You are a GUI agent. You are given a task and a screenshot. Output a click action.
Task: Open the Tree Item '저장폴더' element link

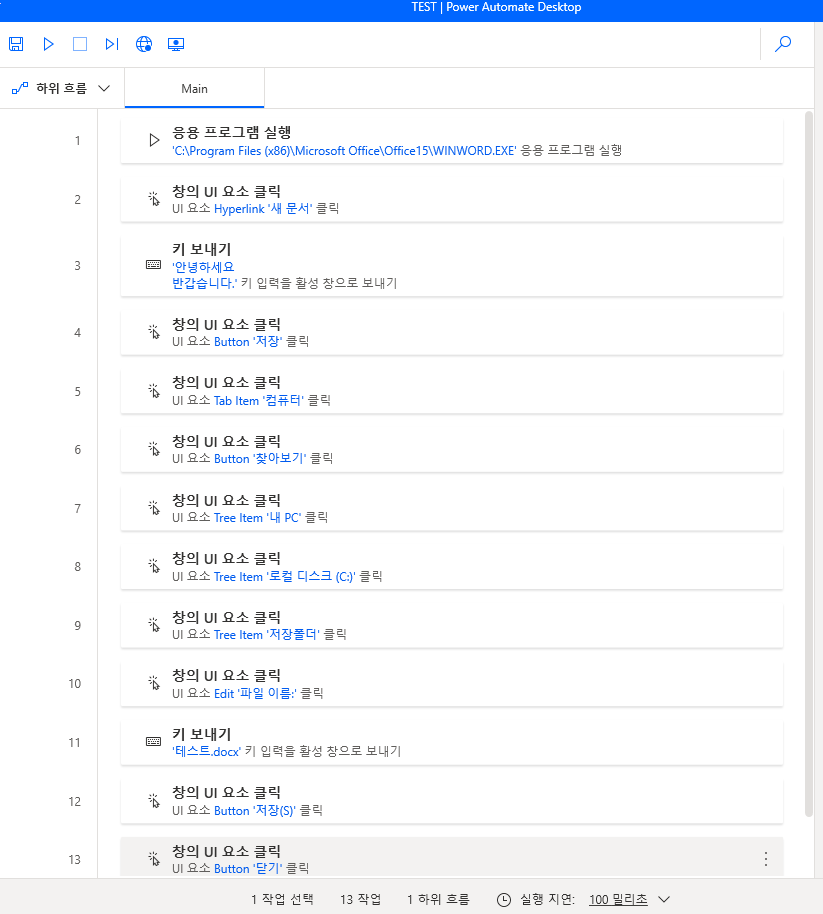[267, 635]
